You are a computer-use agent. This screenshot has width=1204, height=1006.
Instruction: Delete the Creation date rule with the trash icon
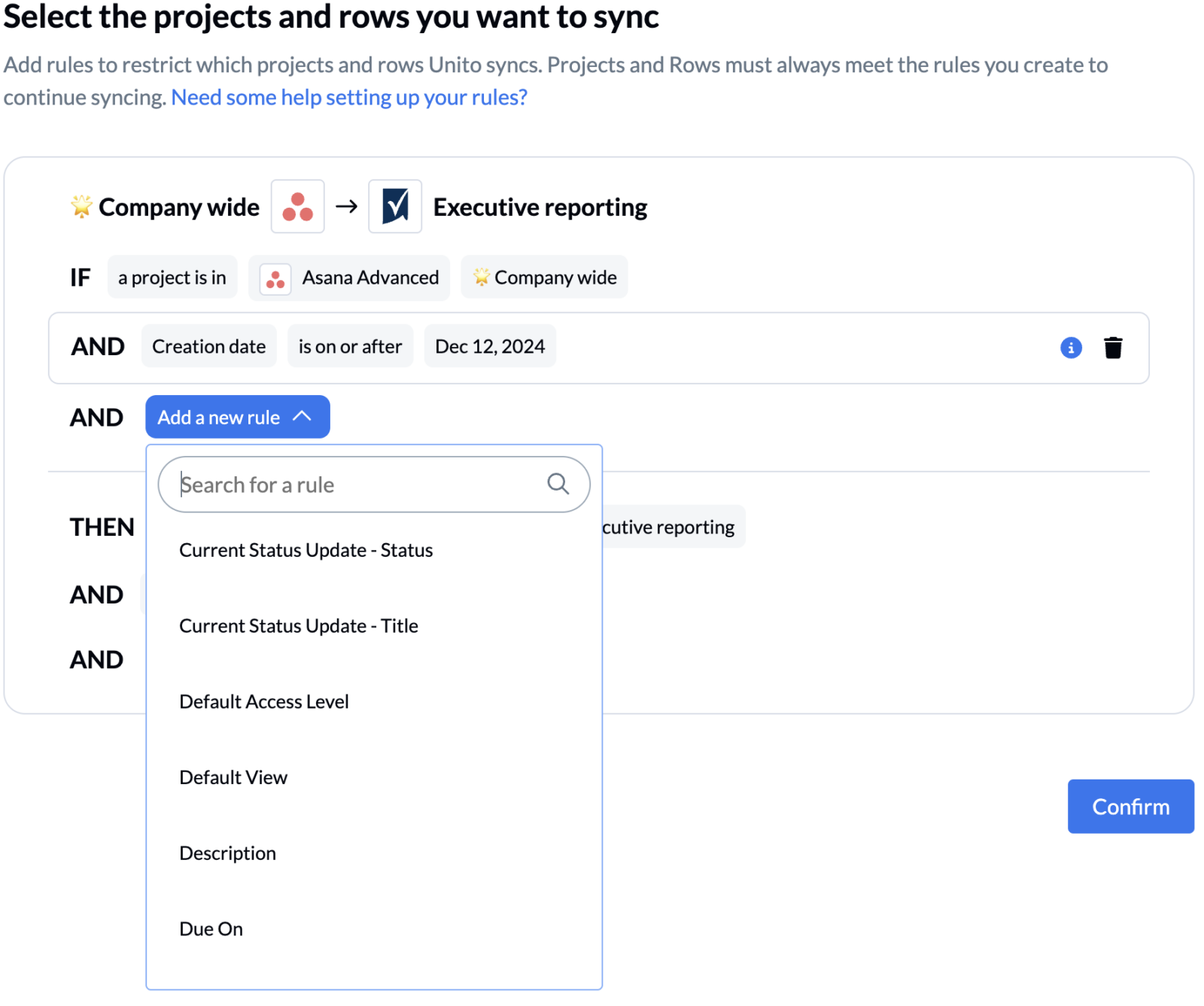[x=1114, y=348]
